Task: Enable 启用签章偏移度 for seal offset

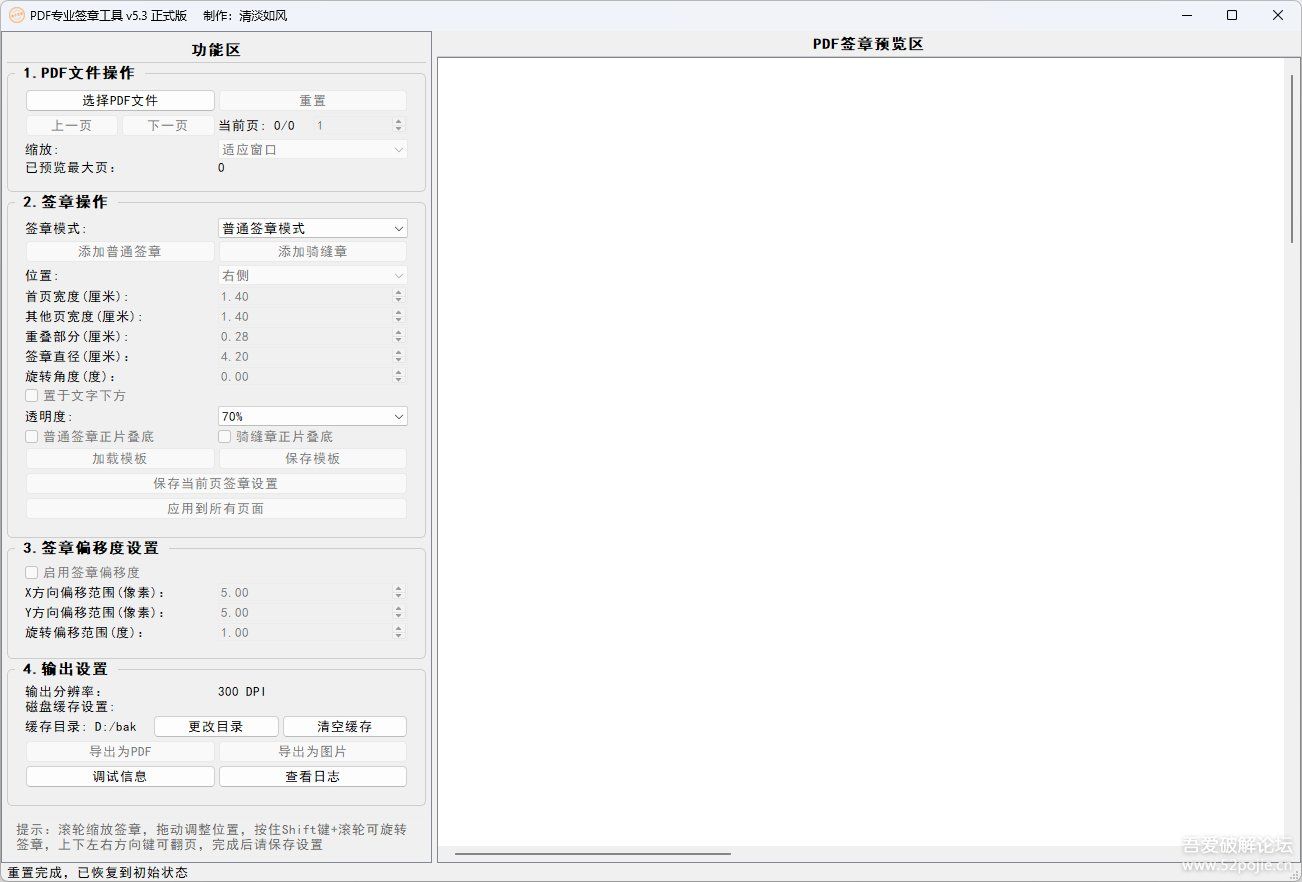Action: click(x=31, y=572)
